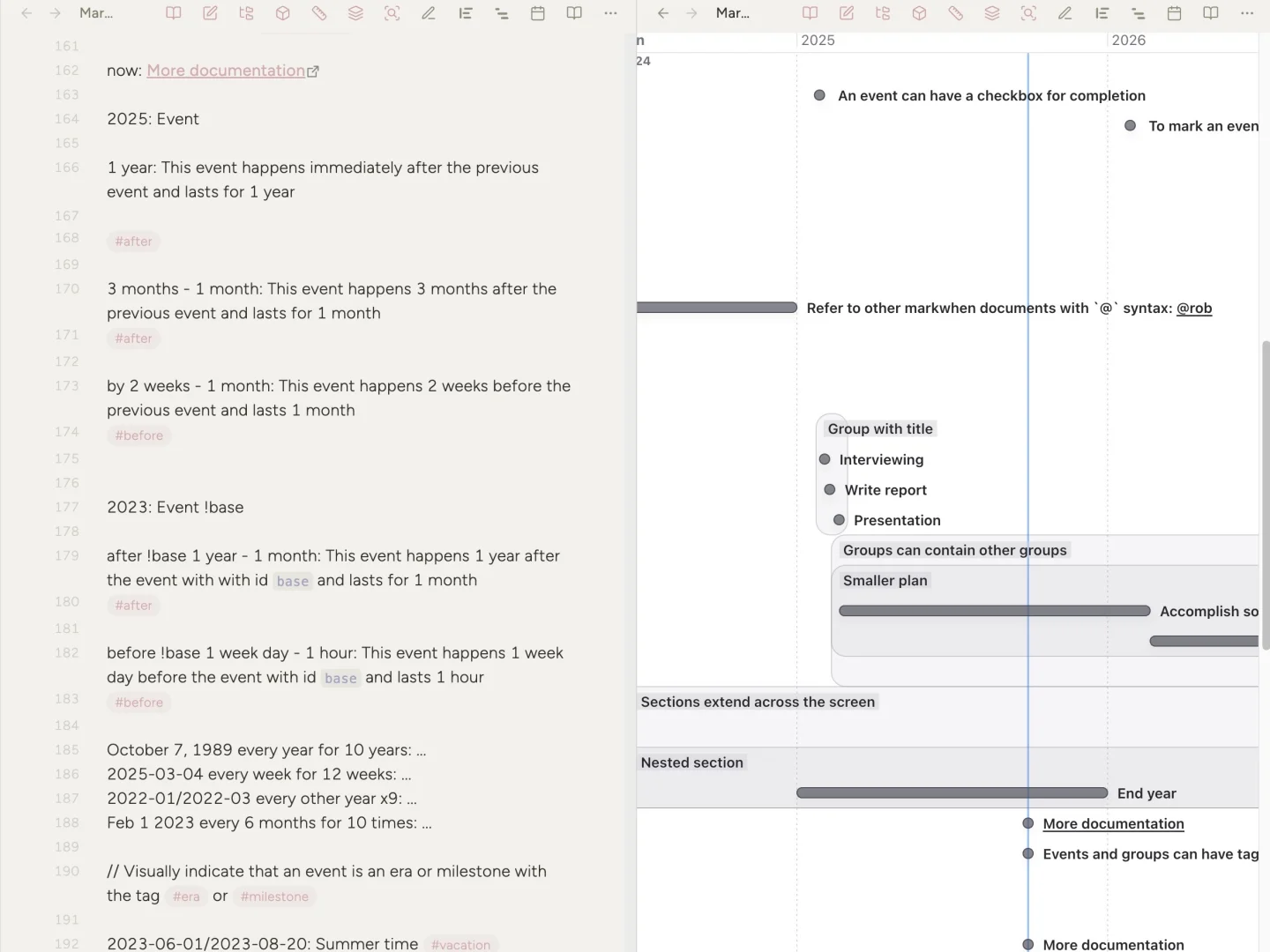Screen dimensions: 1270x952
Task: Click the scan-search icon in right pane
Action: 1028,13
